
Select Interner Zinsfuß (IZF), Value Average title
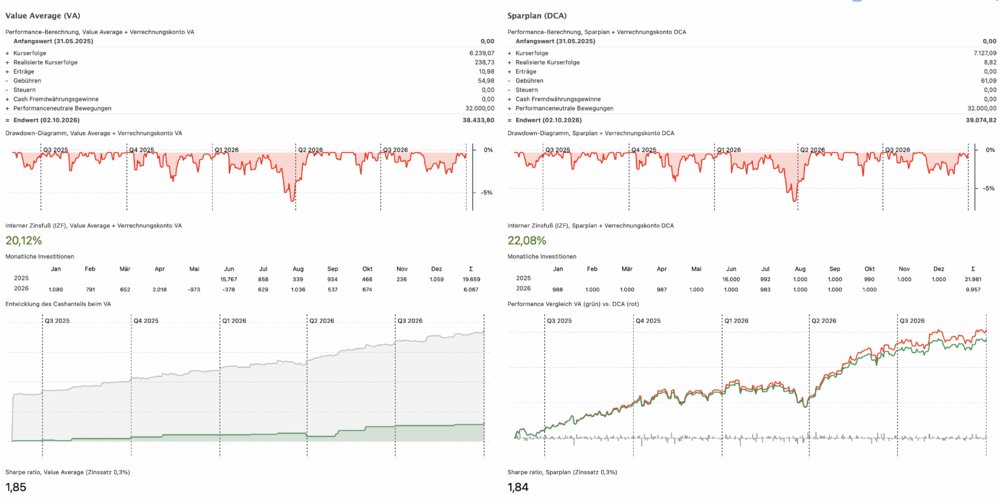pyautogui.click(x=94, y=226)
